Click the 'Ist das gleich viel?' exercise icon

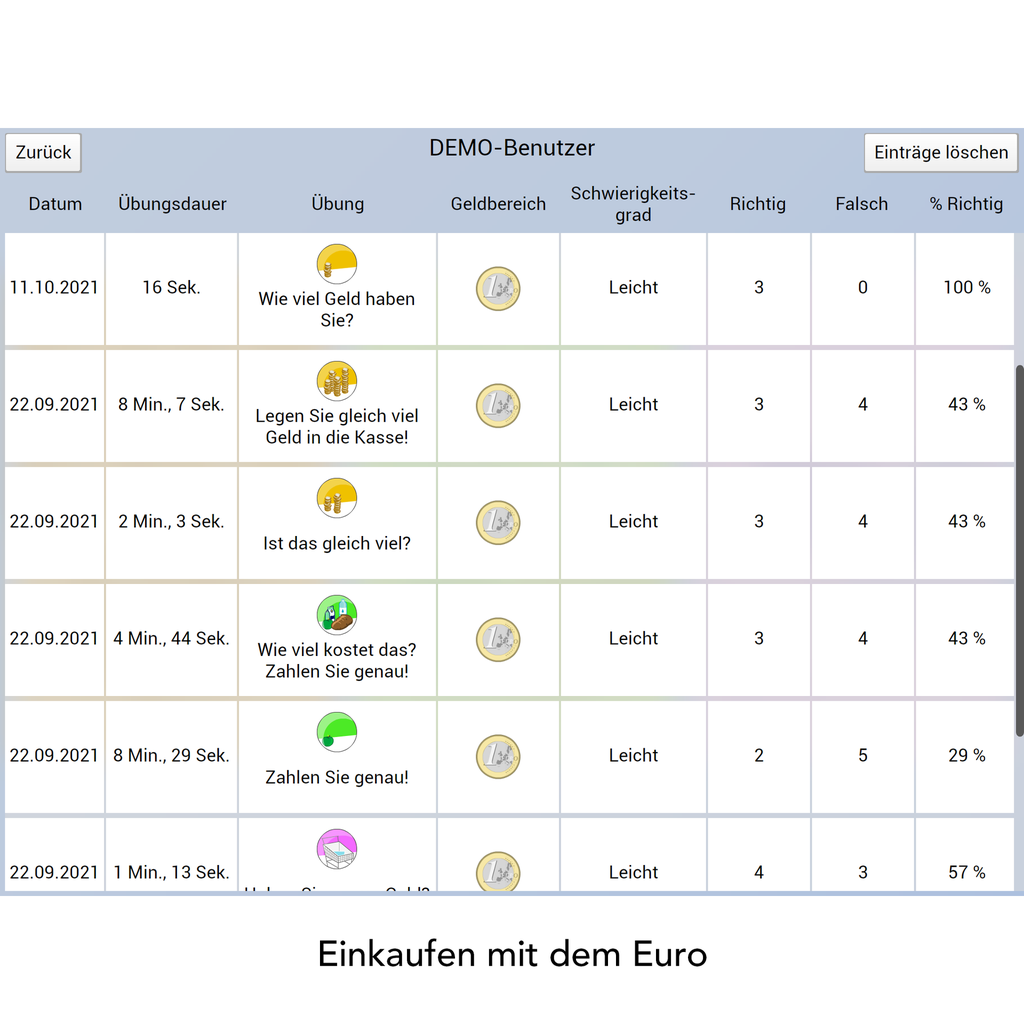point(337,498)
